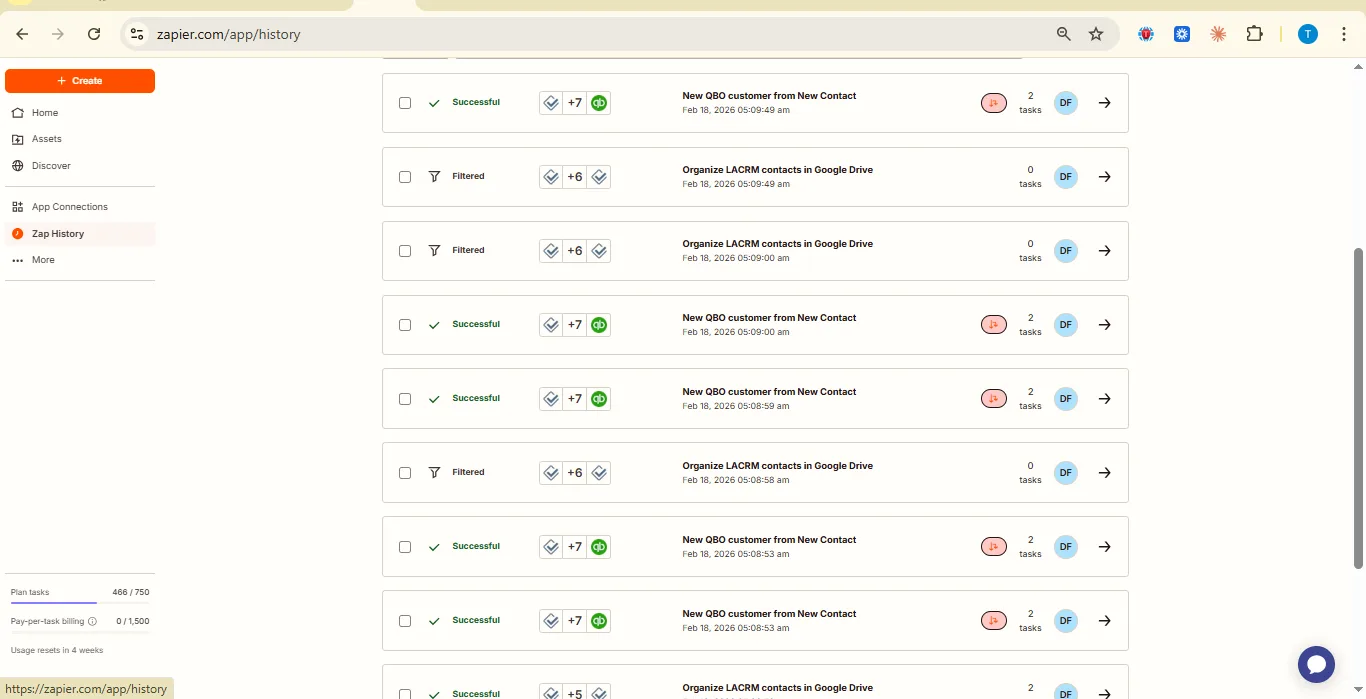This screenshot has height=699, width=1366.
Task: Click the red badge on the 05:08:59 run
Action: click(x=993, y=399)
